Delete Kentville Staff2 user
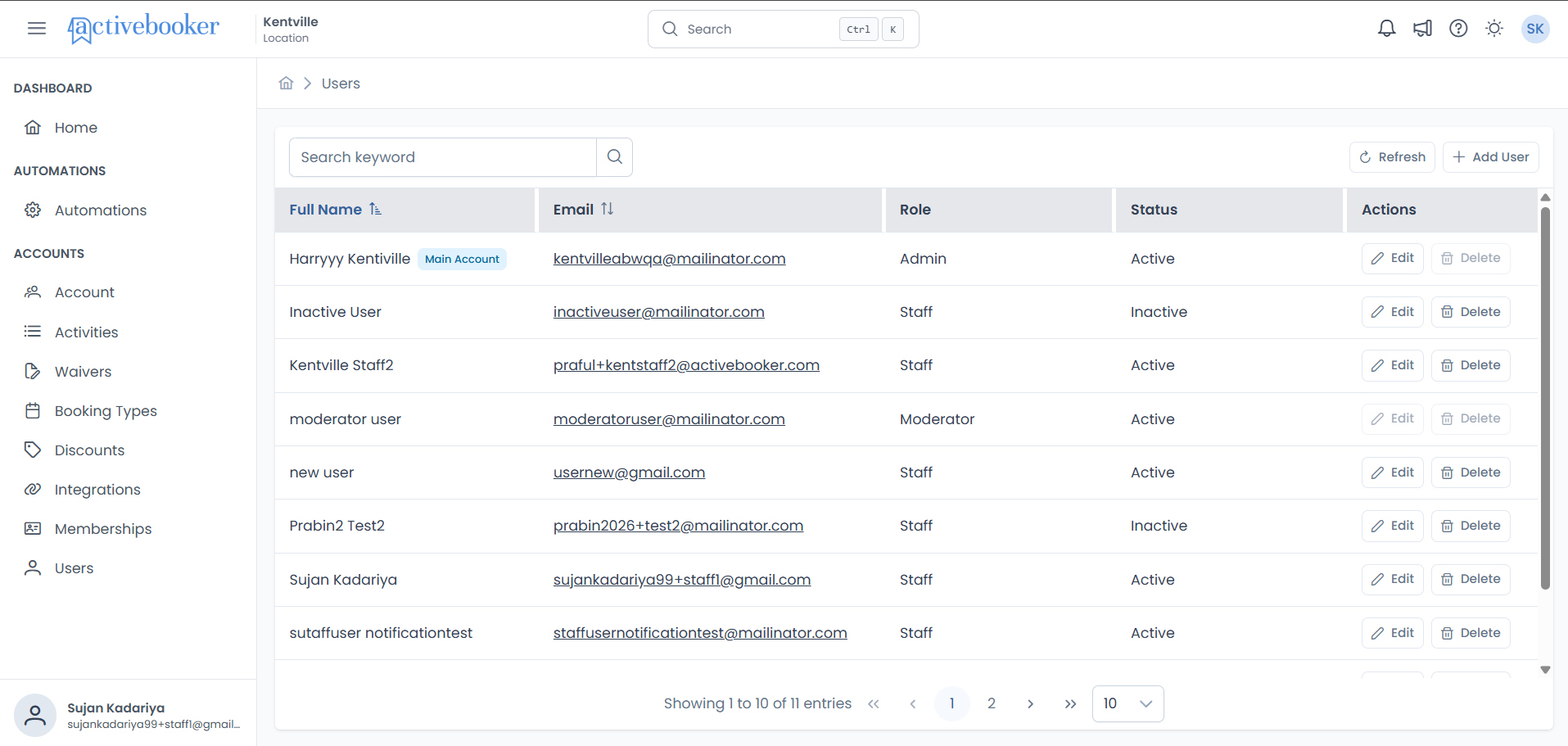Viewport: 1568px width, 746px height. point(1471,365)
